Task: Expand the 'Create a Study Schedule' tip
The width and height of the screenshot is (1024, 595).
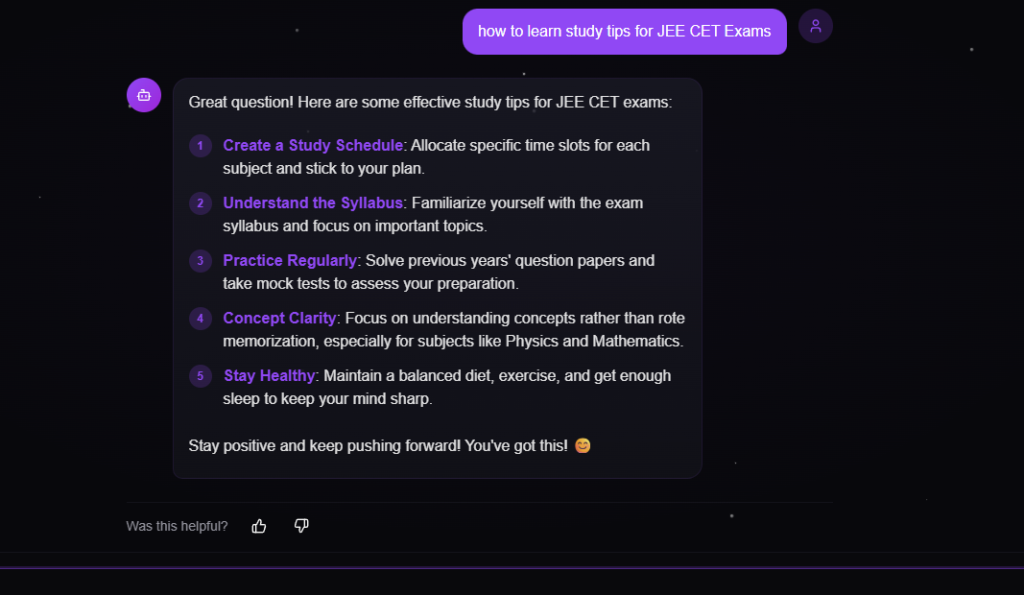Action: click(312, 145)
